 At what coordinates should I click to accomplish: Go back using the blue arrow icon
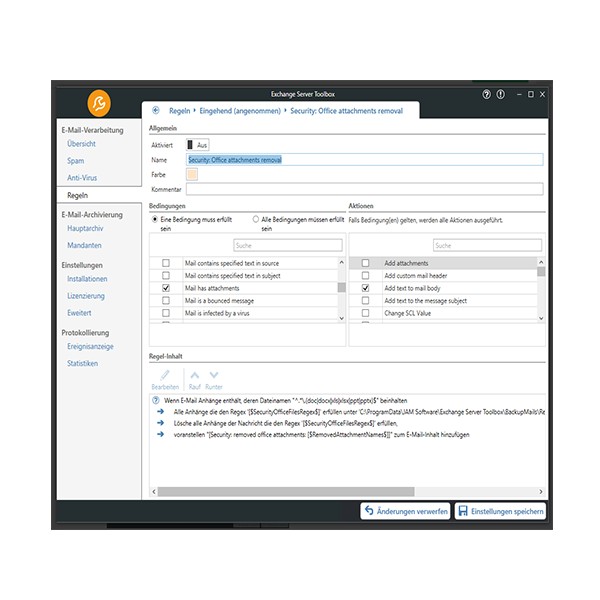[x=156, y=111]
